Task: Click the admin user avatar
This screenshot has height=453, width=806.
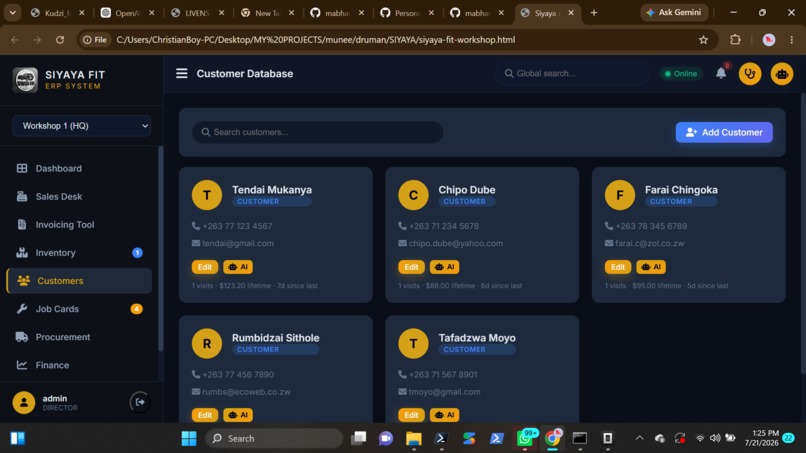Action: click(x=24, y=403)
